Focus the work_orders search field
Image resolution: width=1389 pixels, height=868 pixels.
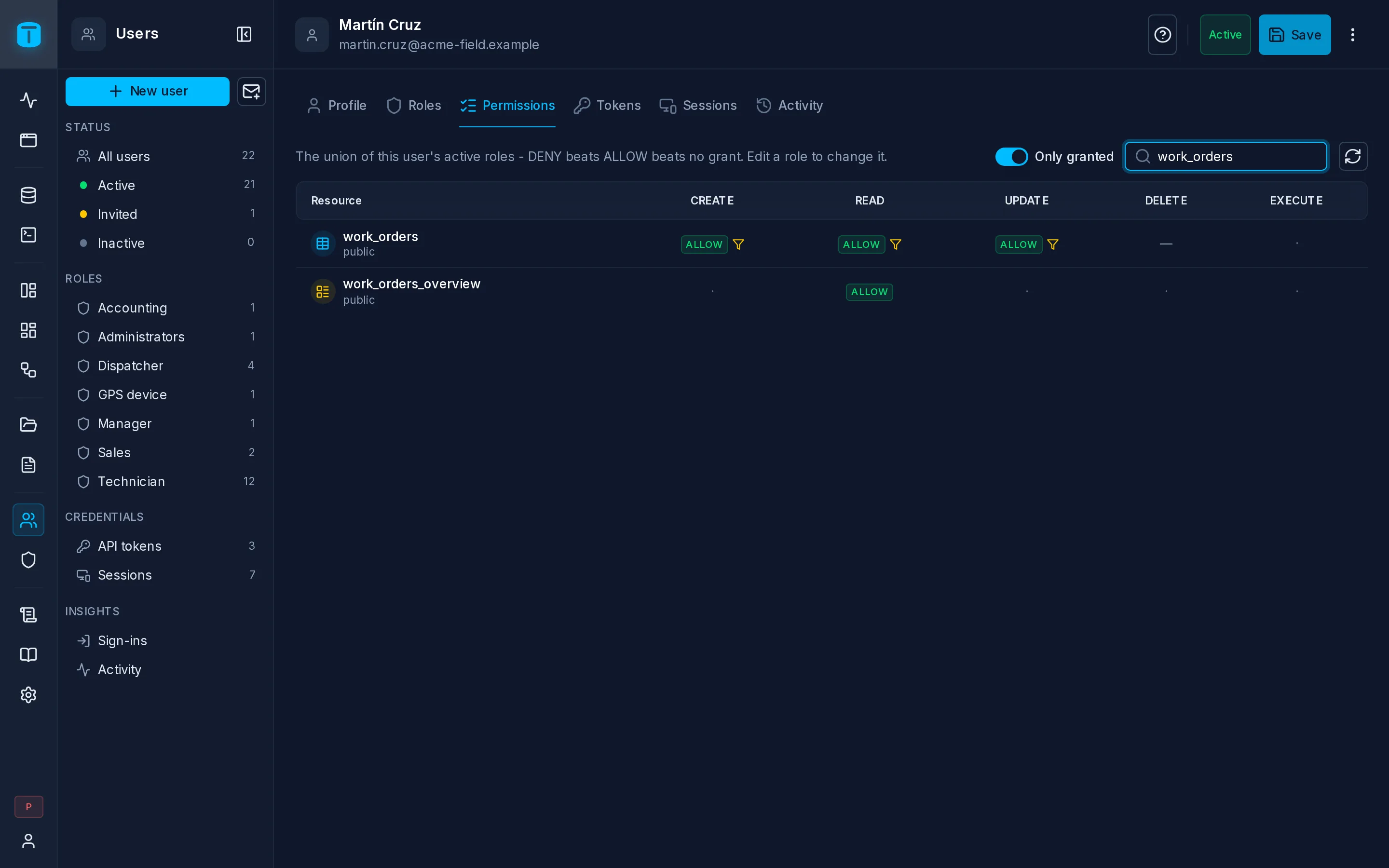click(x=1226, y=156)
